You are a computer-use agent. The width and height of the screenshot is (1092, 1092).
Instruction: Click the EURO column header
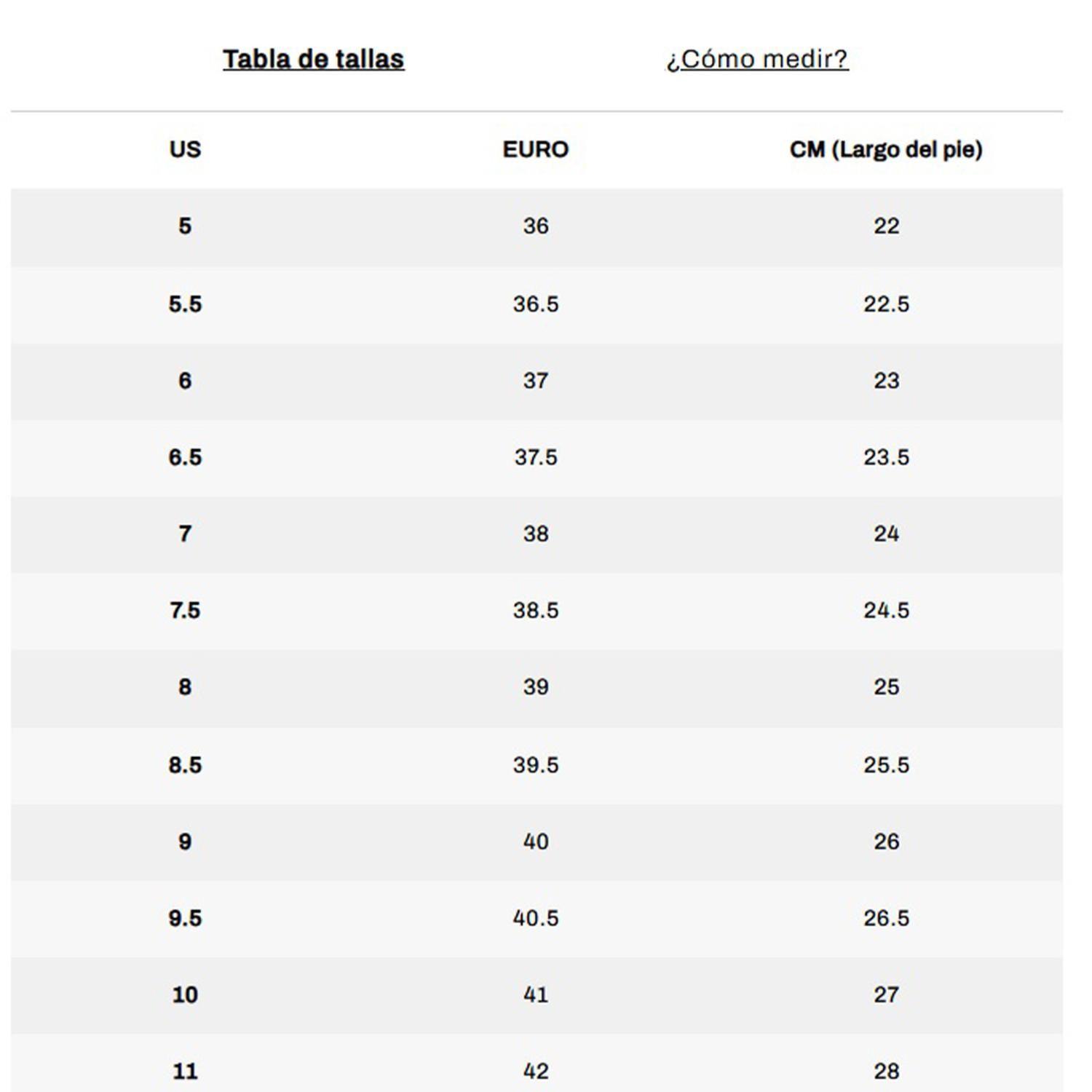coord(535,149)
